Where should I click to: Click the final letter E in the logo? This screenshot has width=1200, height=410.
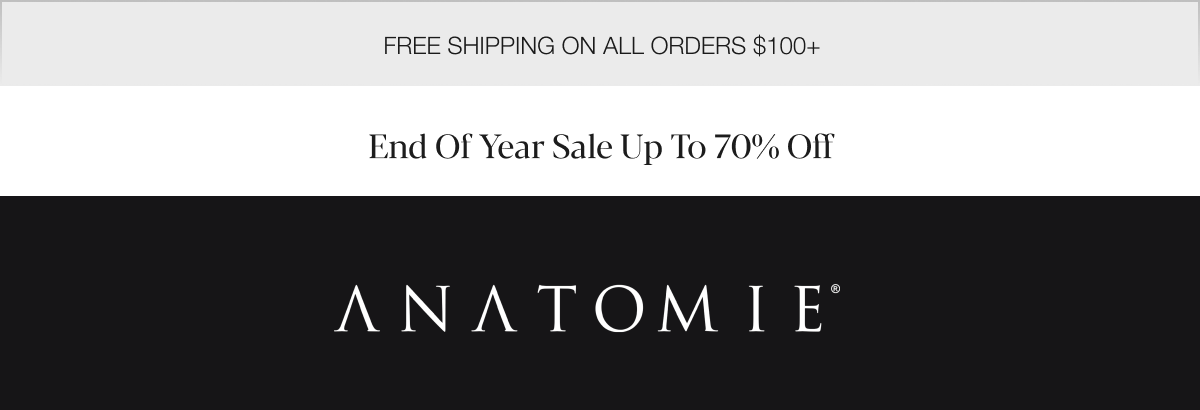tap(810, 309)
